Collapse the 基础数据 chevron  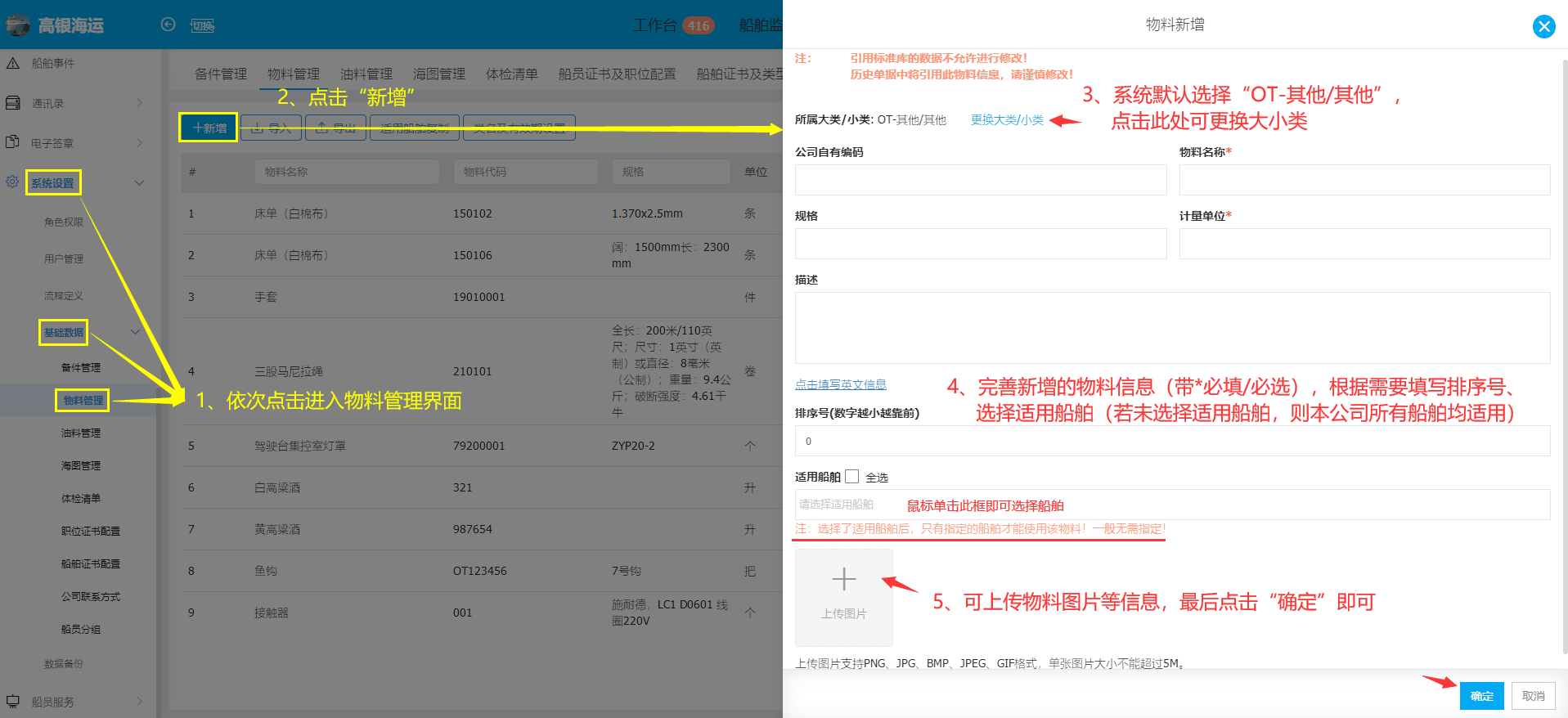point(135,332)
